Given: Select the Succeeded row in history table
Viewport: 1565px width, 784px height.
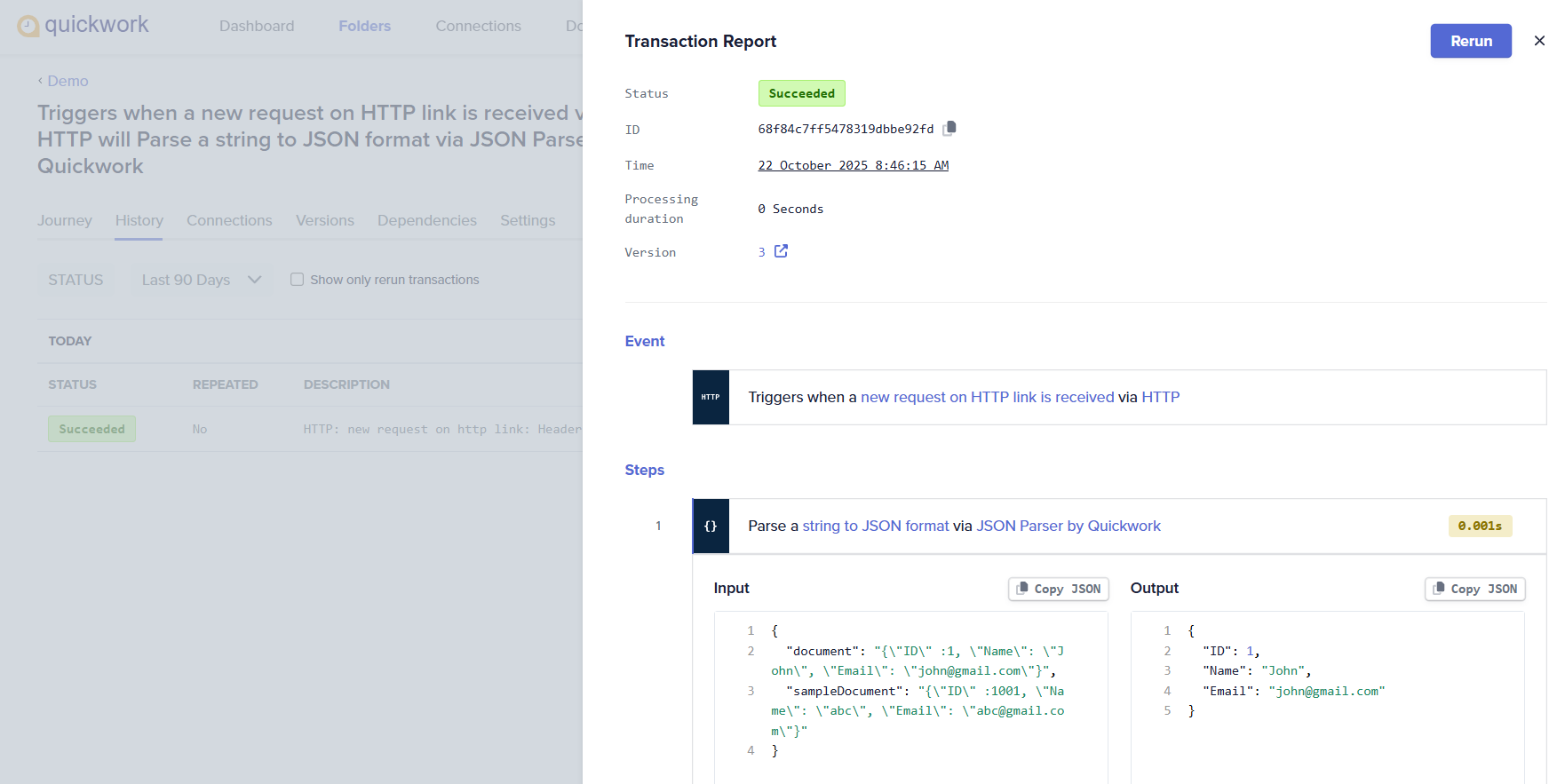Looking at the screenshot, I should pos(92,429).
